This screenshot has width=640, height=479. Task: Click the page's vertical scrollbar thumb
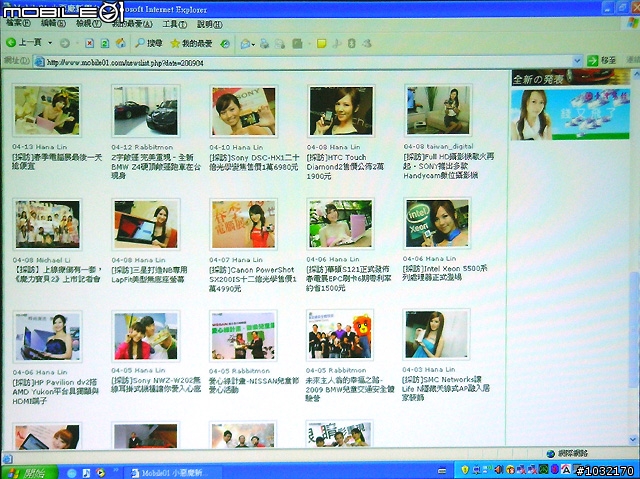pyautogui.click(x=634, y=328)
